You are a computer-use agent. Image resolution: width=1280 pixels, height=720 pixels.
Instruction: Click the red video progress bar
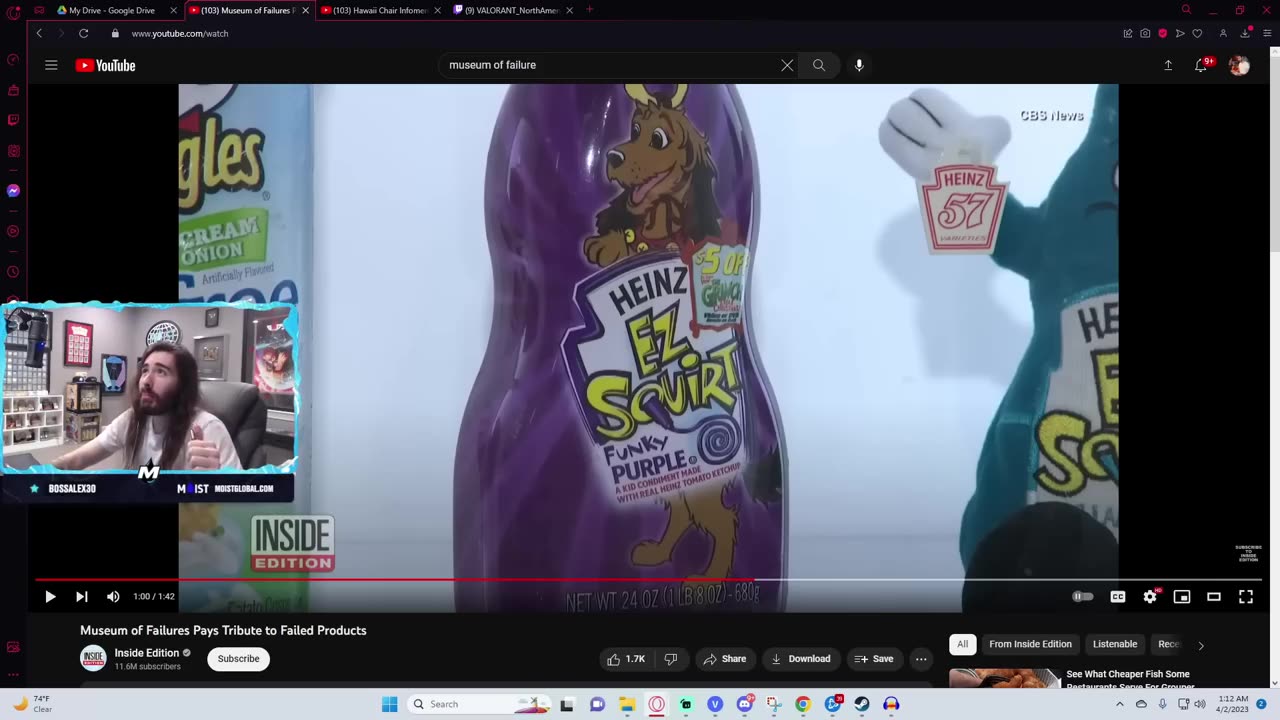(648, 579)
